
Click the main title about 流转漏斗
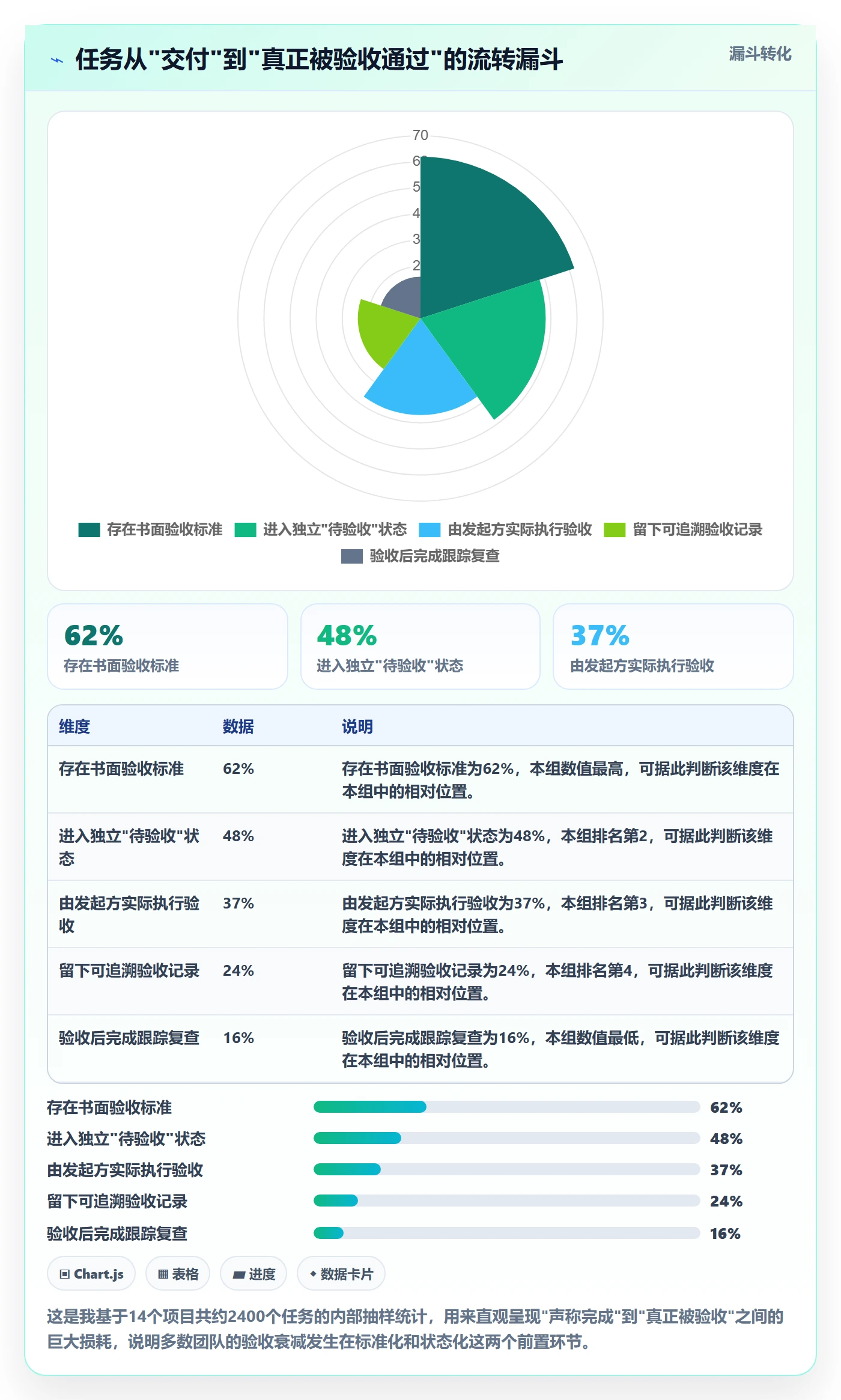[x=319, y=59]
